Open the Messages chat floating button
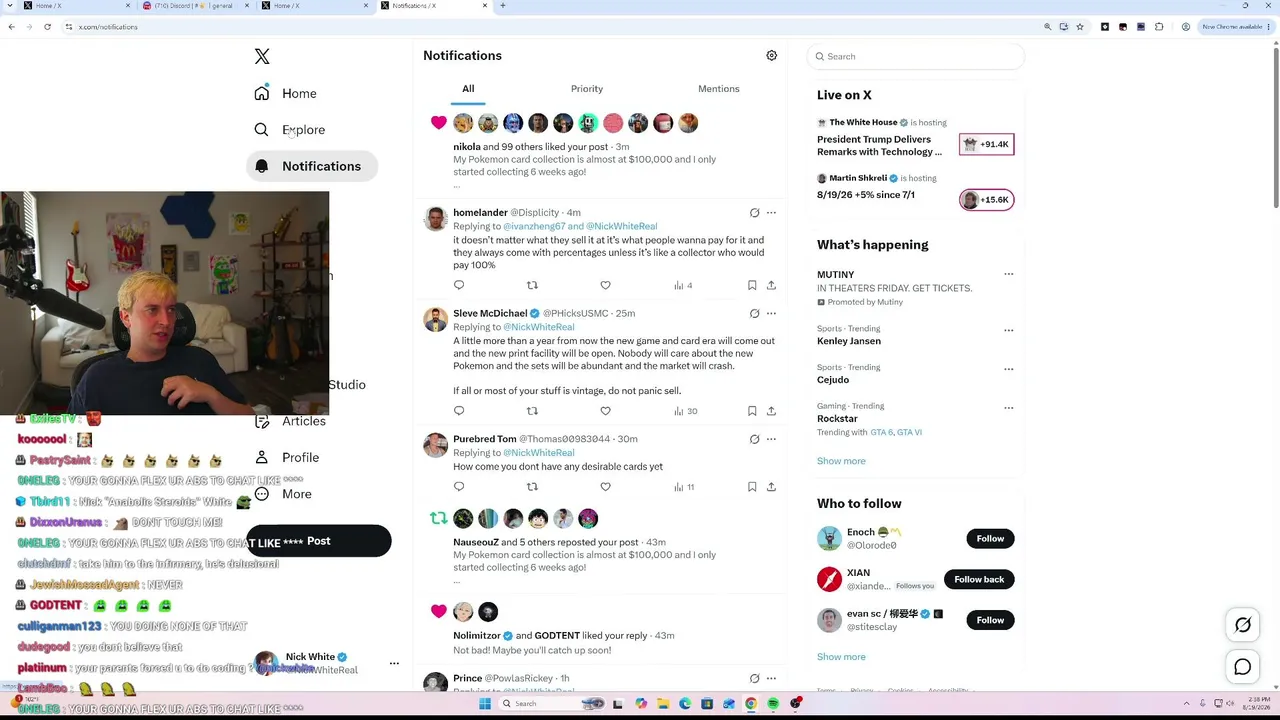Viewport: 1280px width, 720px height. click(x=1243, y=668)
